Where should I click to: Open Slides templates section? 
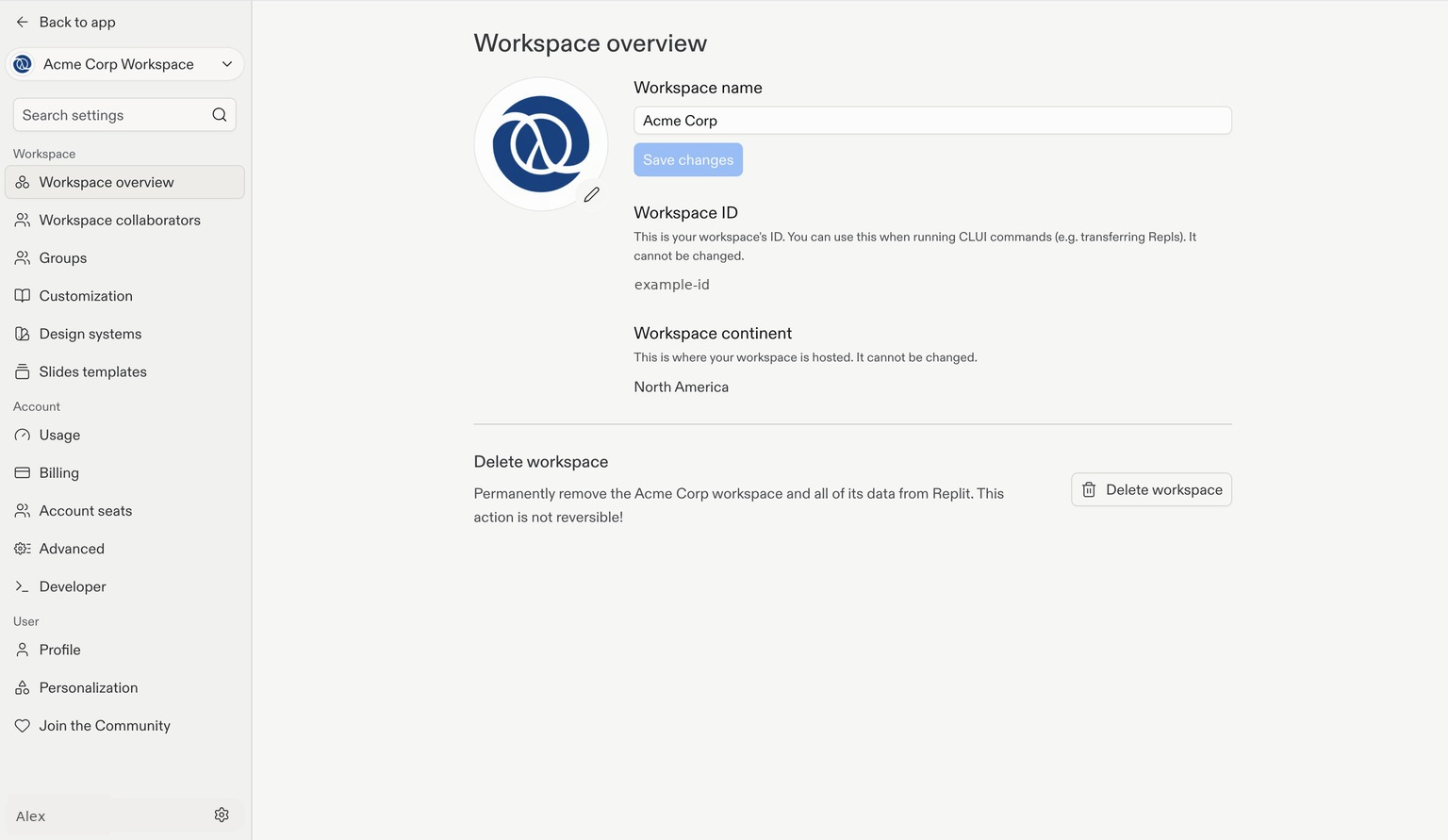coord(124,371)
